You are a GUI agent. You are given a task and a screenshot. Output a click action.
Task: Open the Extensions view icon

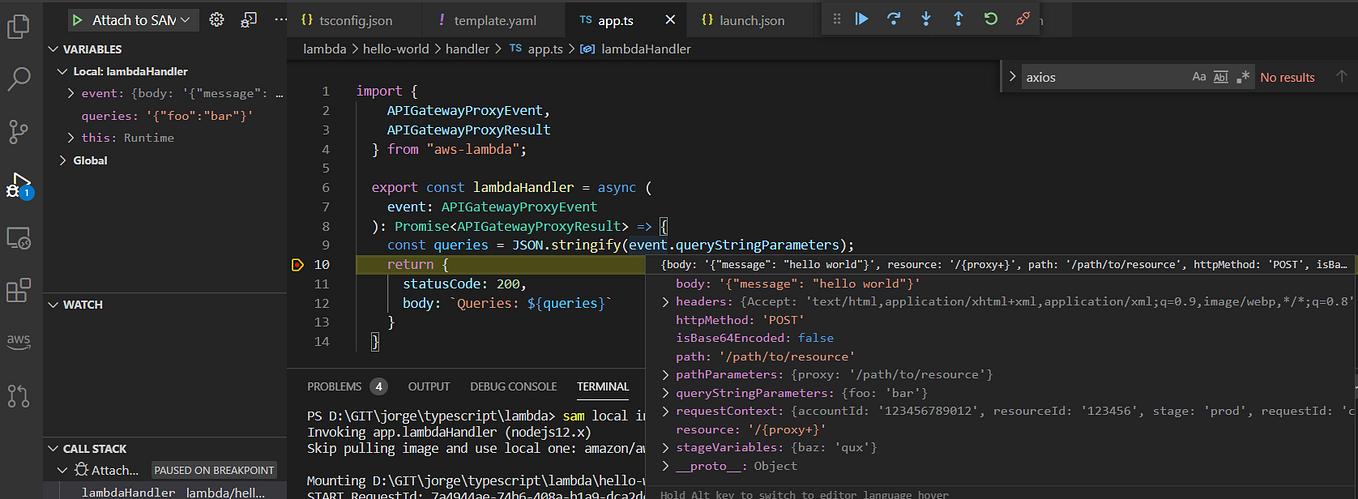point(19,291)
